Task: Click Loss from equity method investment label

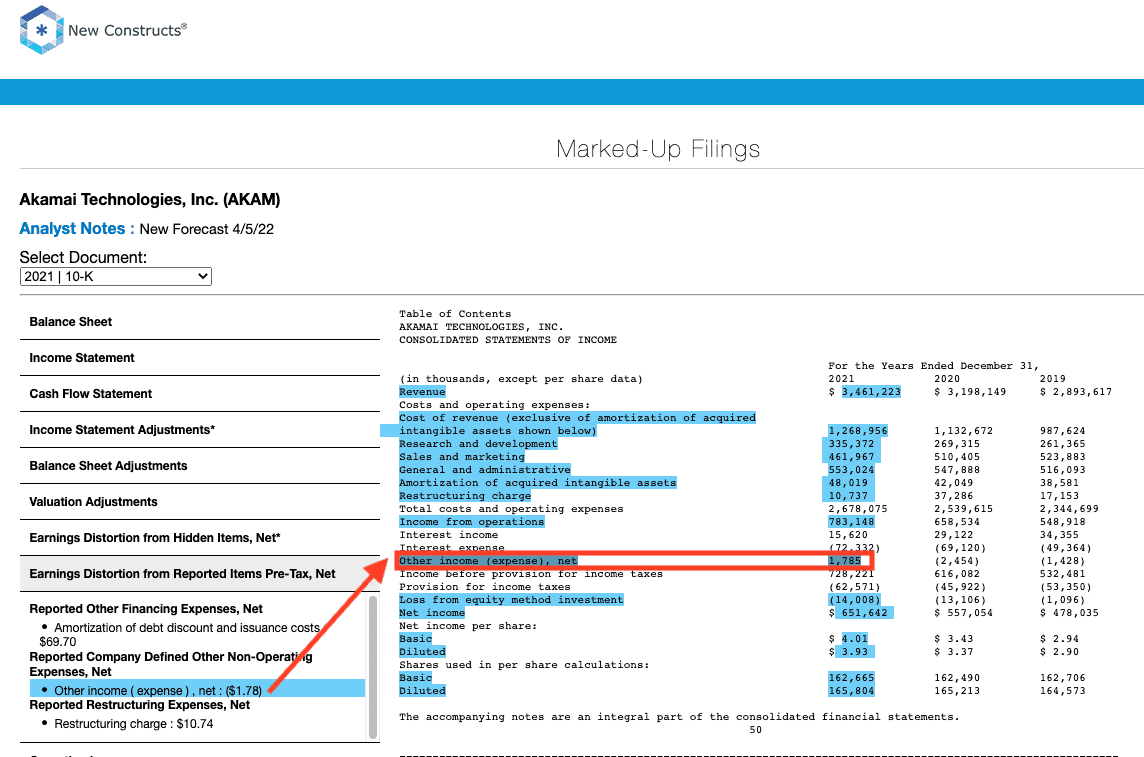Action: pos(511,599)
